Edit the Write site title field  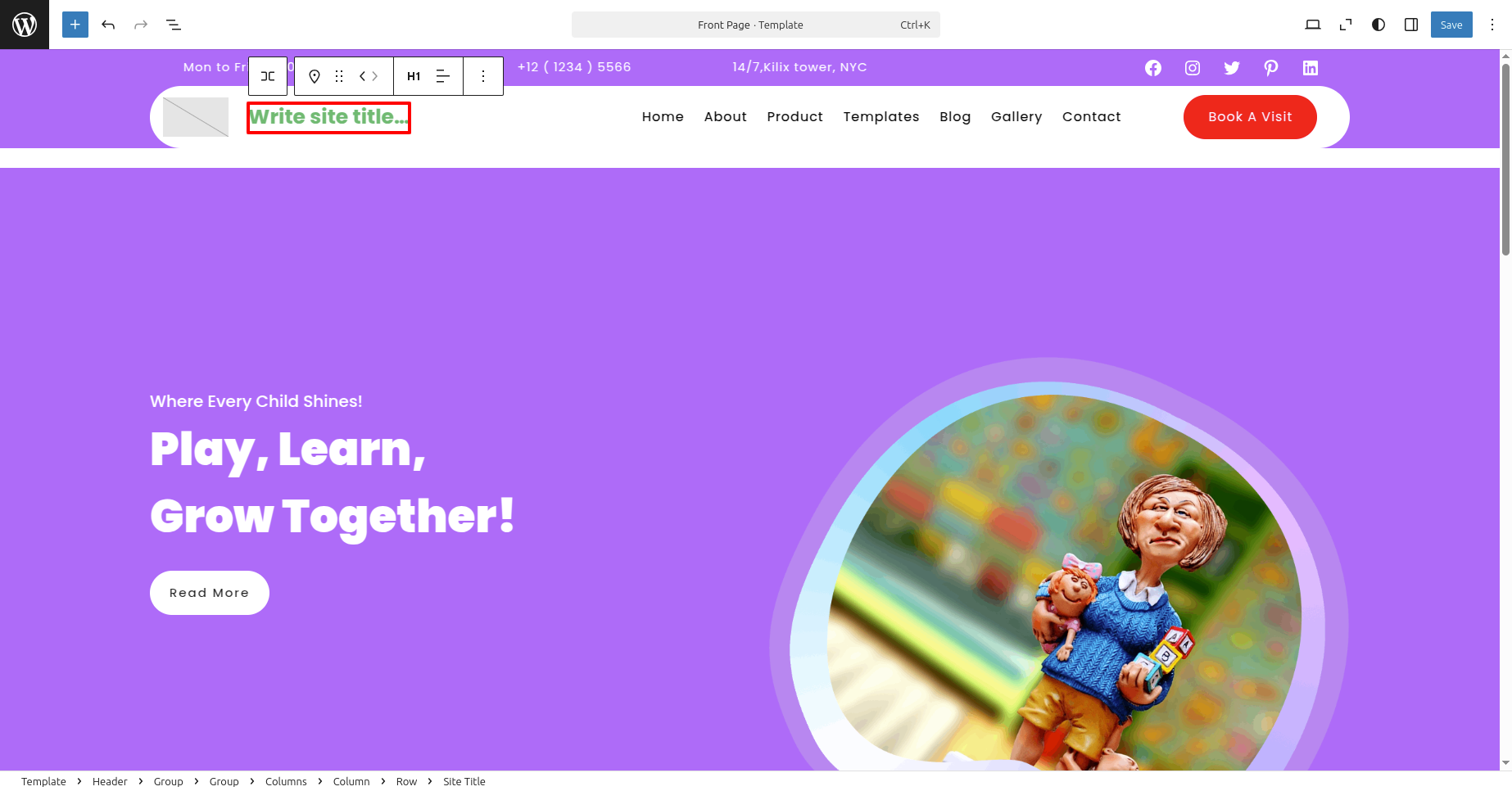(328, 117)
